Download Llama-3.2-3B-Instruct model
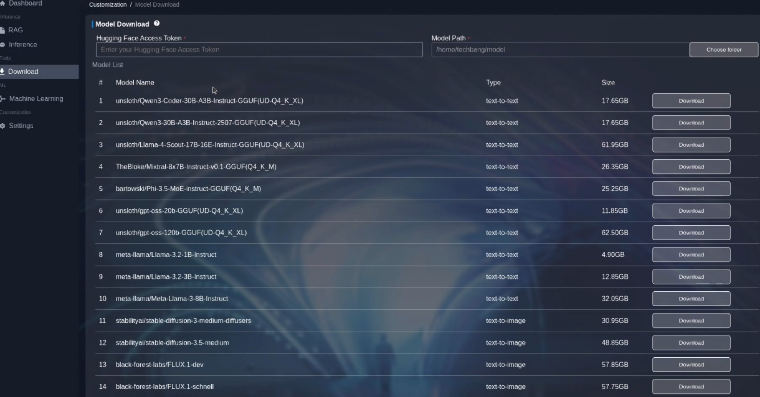 coord(691,277)
